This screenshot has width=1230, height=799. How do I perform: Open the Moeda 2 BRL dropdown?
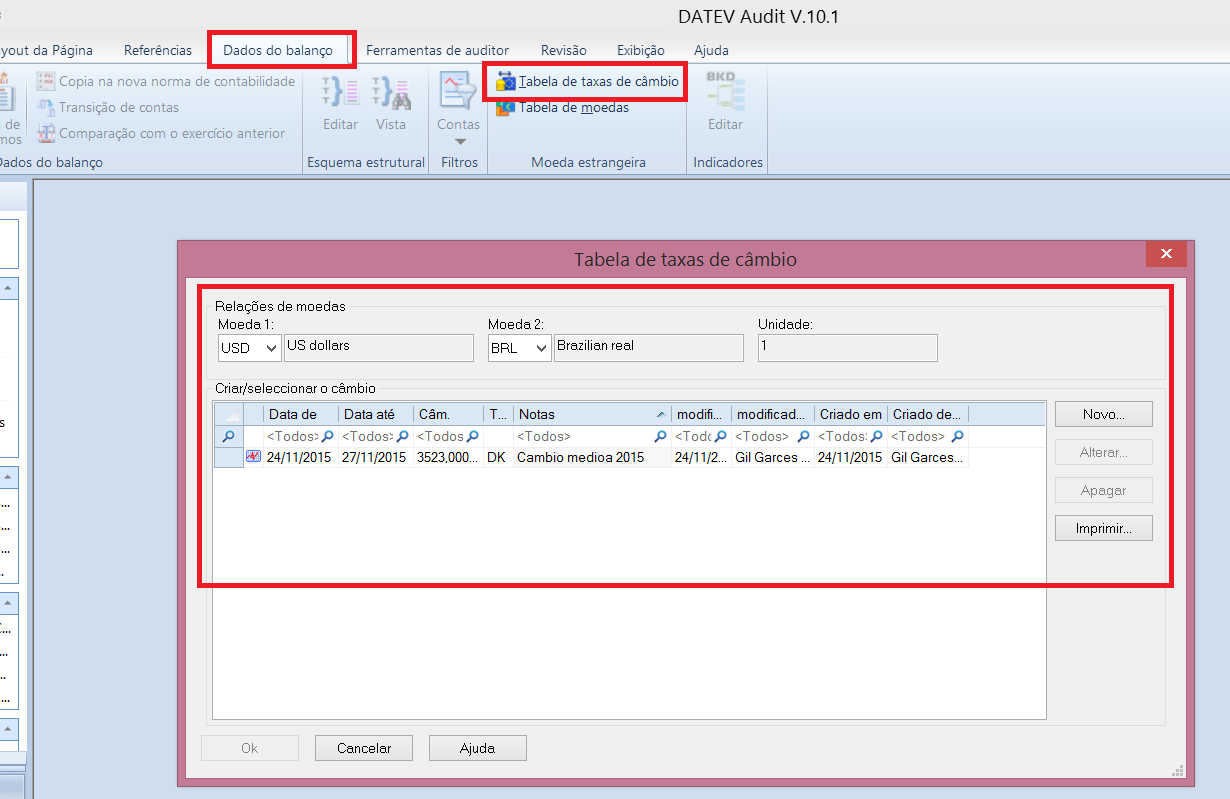(x=541, y=348)
